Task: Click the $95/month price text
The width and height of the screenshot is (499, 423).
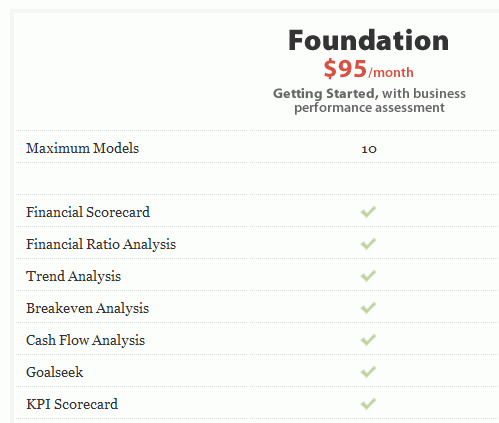Action: coord(369,69)
